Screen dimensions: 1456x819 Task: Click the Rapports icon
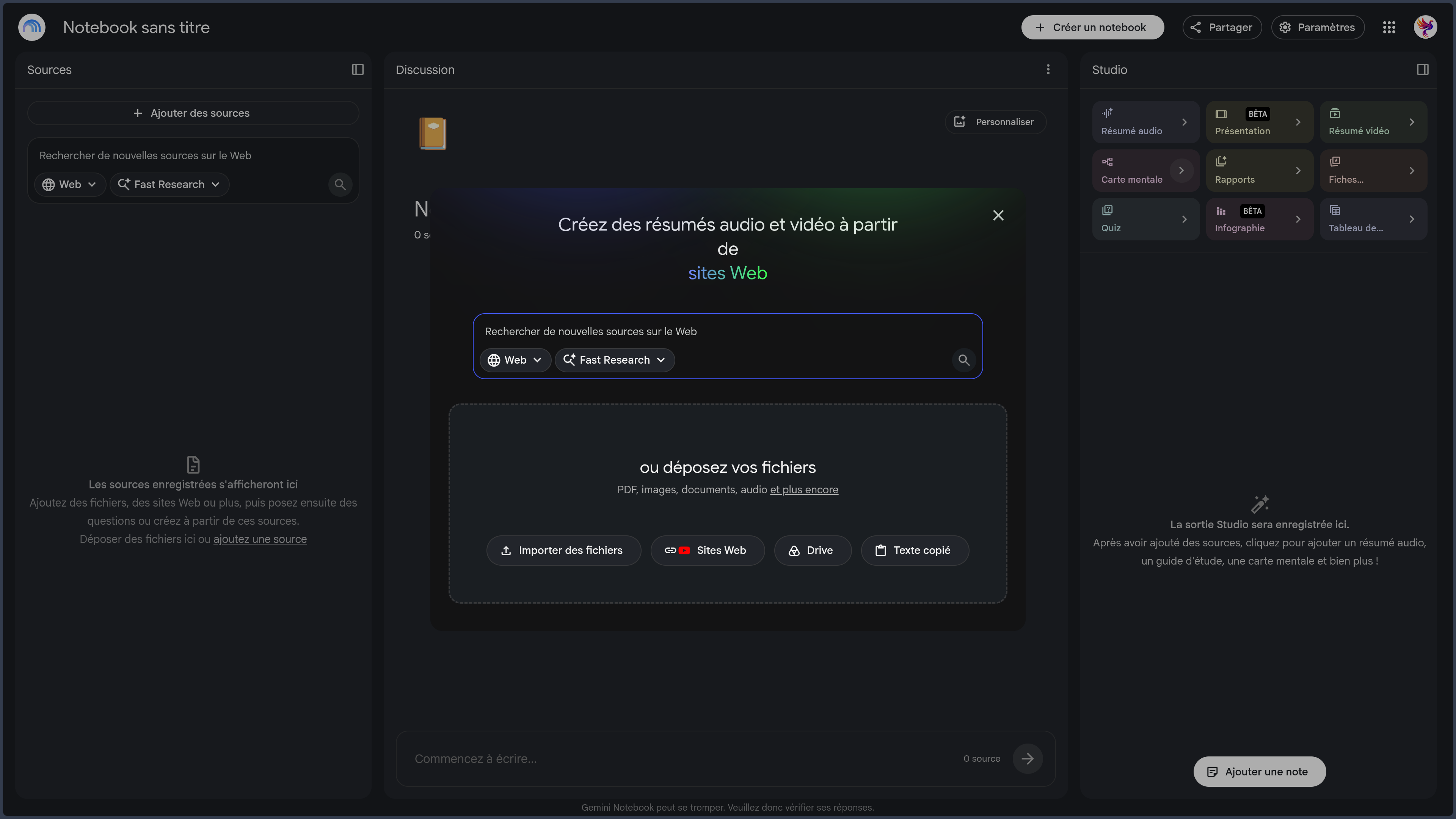(1221, 162)
